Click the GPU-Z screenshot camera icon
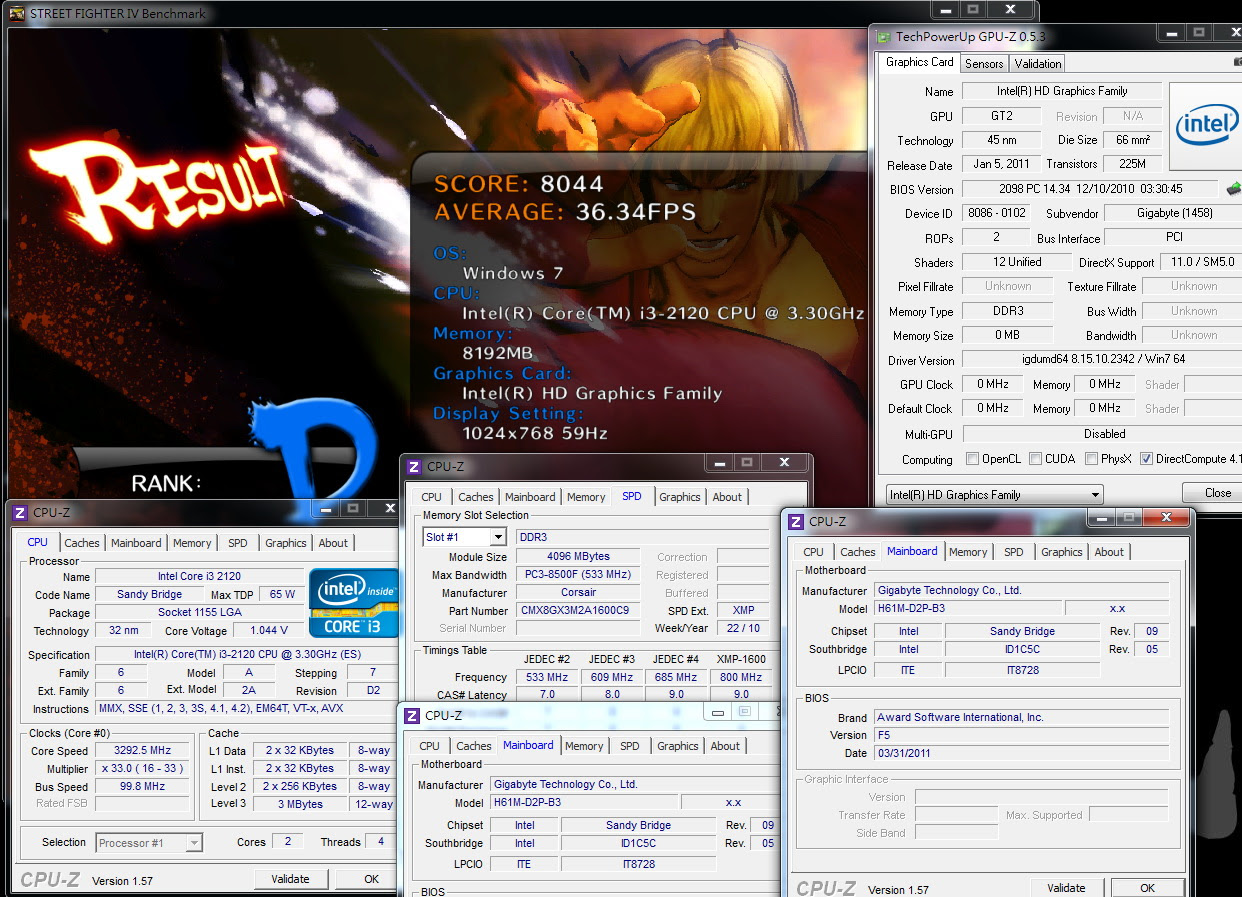This screenshot has width=1242, height=897. pyautogui.click(x=1237, y=63)
